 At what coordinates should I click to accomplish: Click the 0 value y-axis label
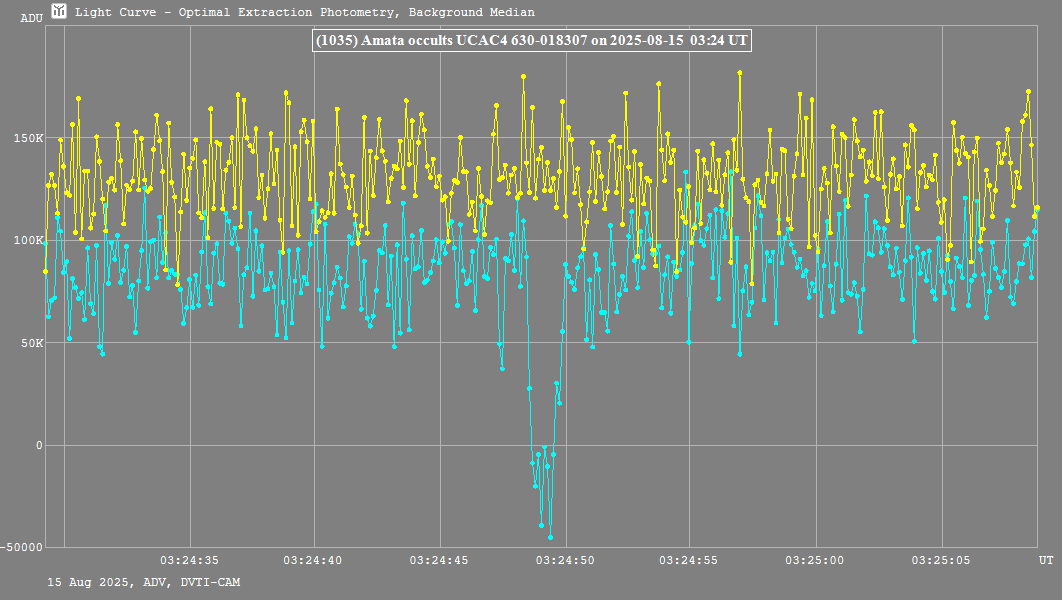(x=39, y=446)
